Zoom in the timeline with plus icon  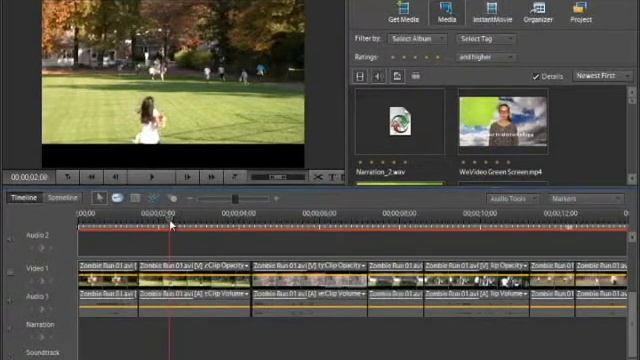276,198
